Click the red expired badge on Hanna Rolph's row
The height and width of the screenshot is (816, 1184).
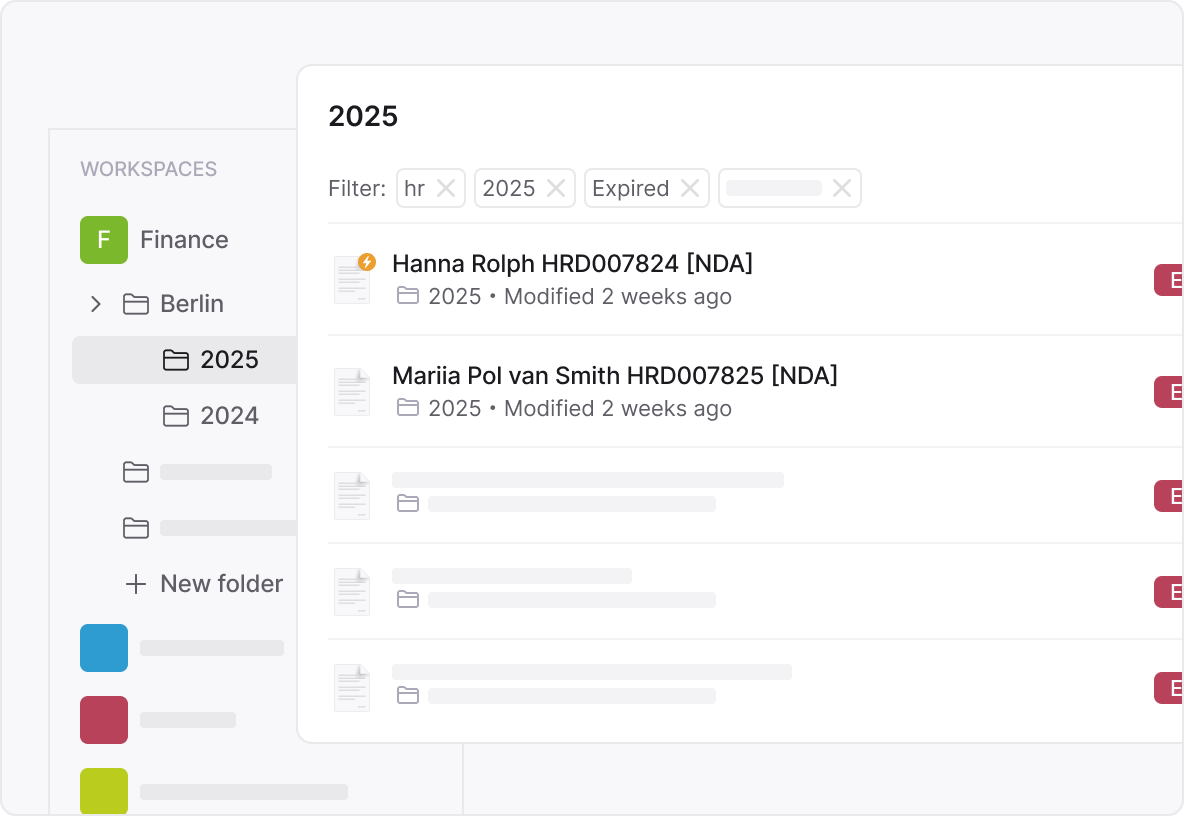1172,280
